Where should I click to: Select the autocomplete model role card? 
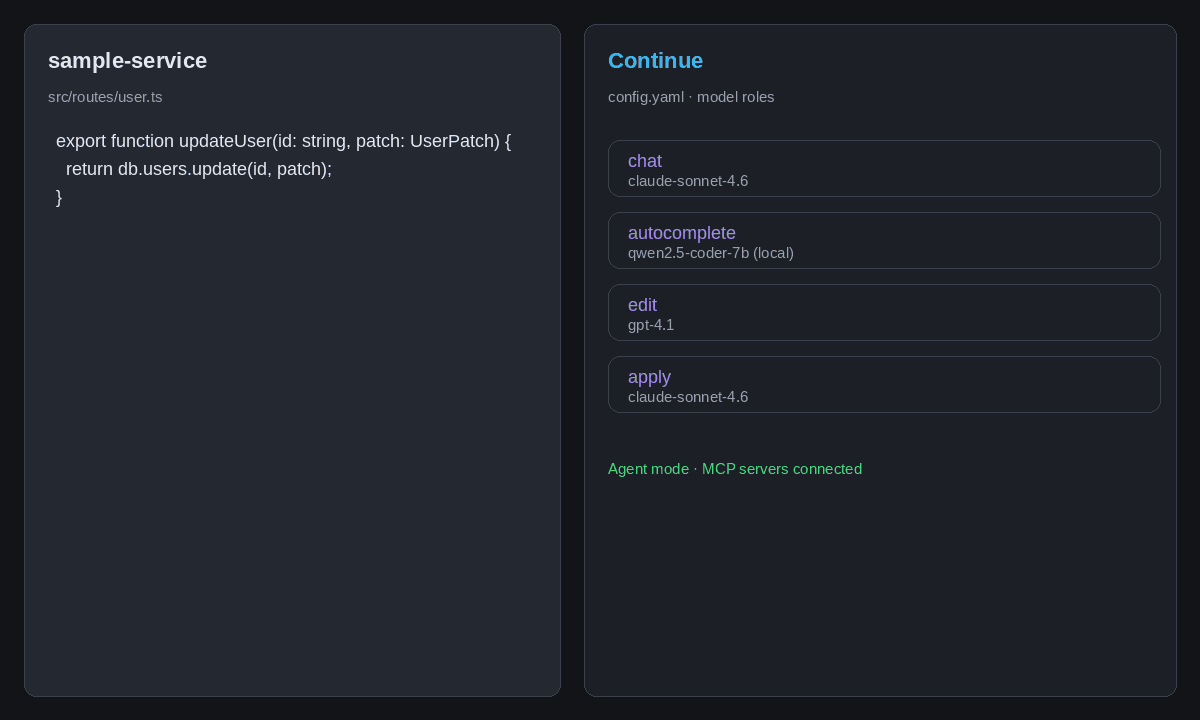884,240
